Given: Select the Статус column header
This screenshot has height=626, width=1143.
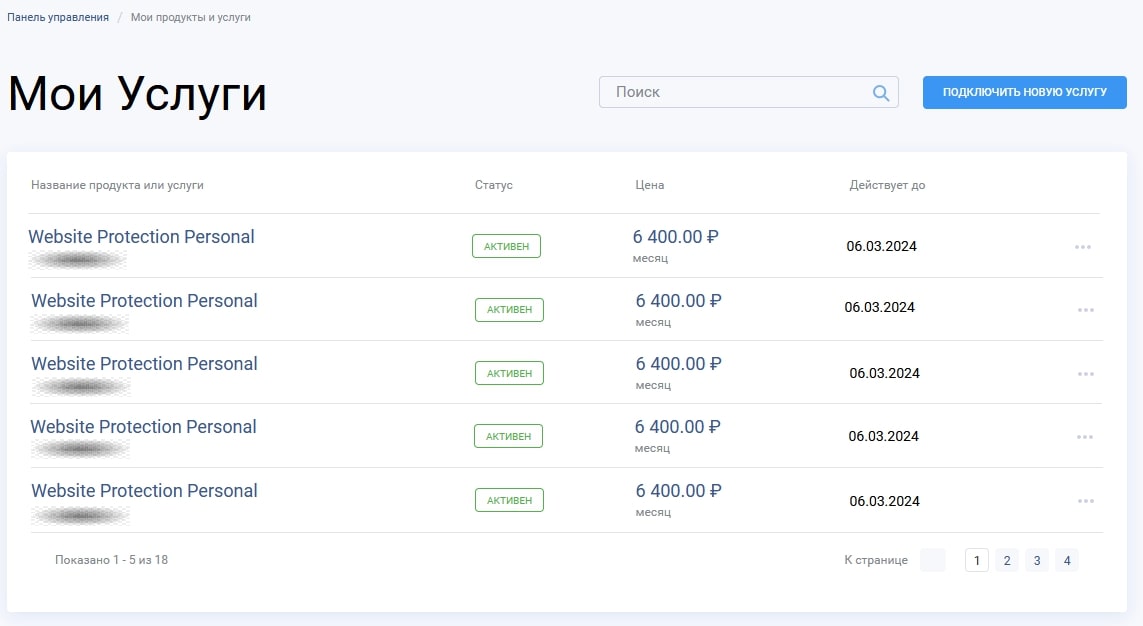Looking at the screenshot, I should tap(494, 185).
